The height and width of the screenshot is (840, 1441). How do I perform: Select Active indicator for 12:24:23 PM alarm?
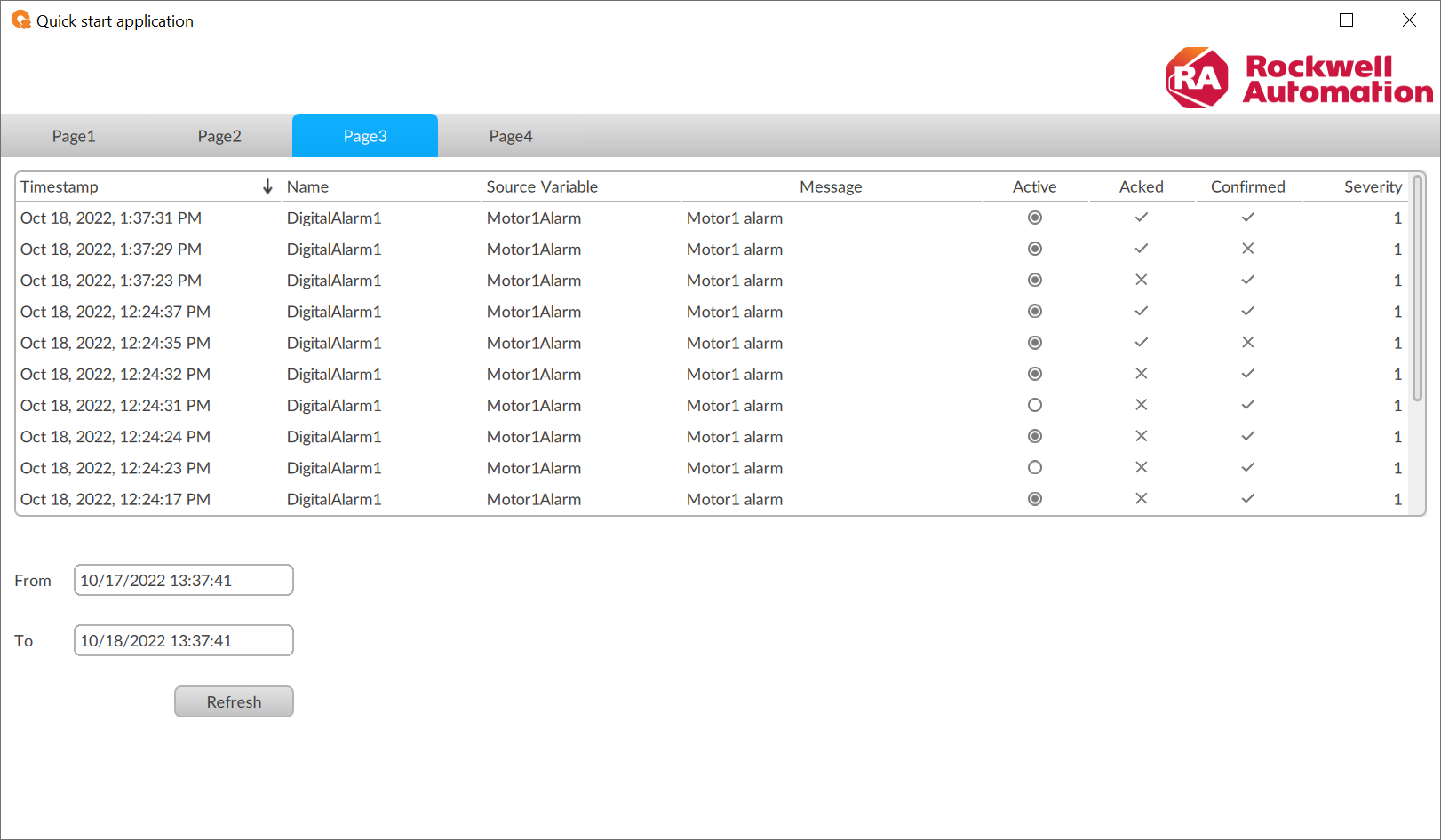[1034, 468]
